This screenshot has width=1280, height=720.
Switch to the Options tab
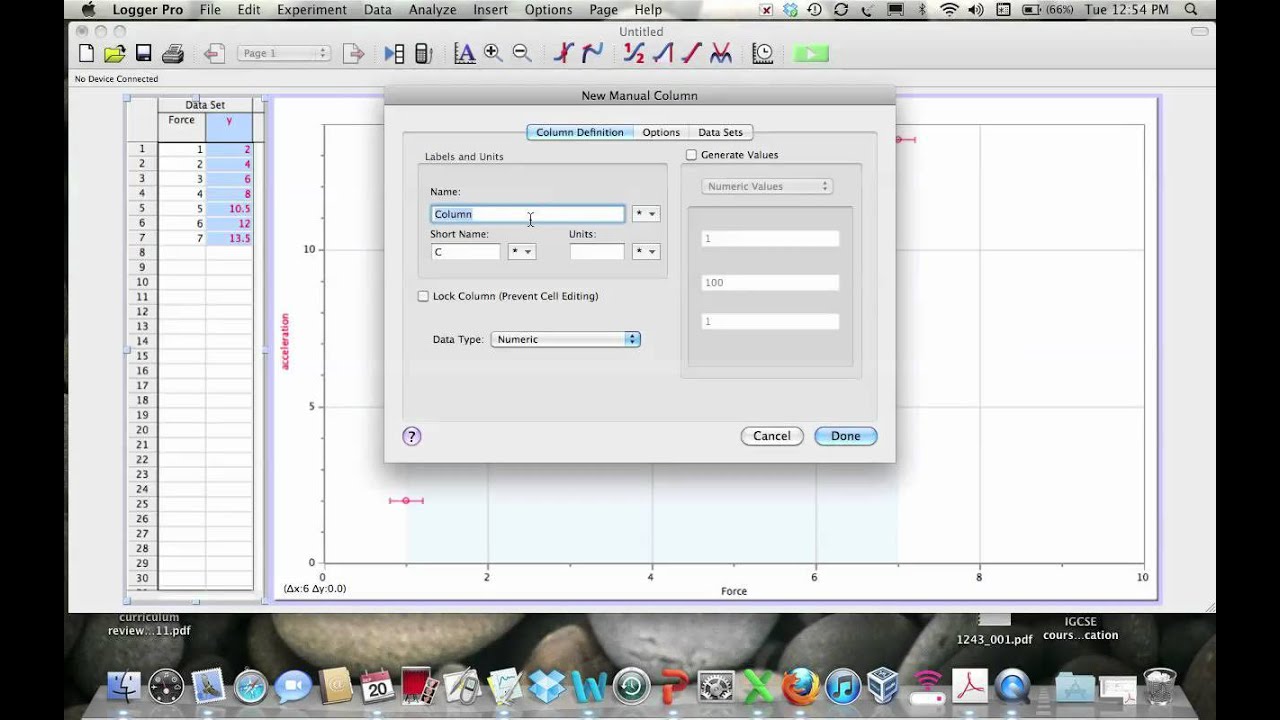(661, 132)
